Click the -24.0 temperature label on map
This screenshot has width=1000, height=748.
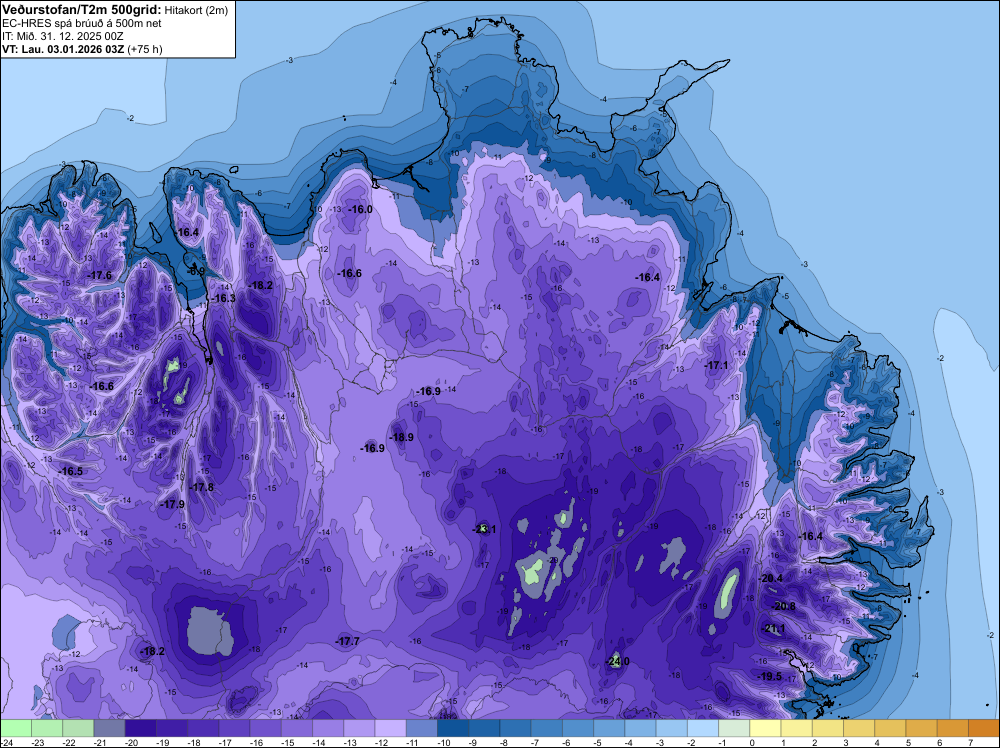(617, 661)
